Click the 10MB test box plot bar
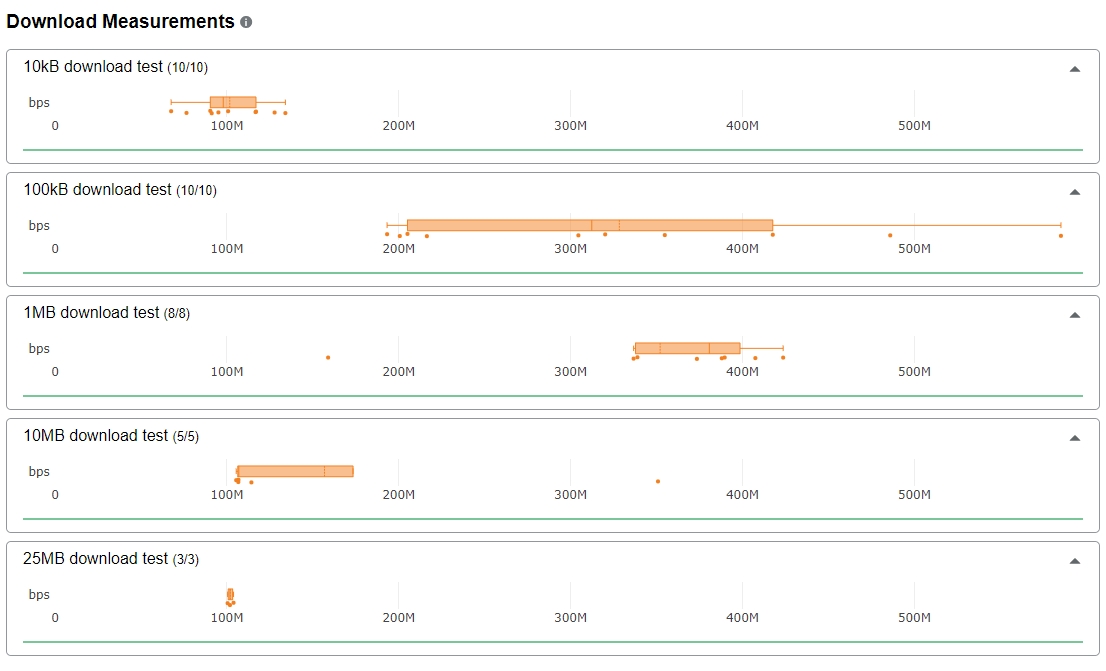The height and width of the screenshot is (671, 1106). tap(295, 471)
